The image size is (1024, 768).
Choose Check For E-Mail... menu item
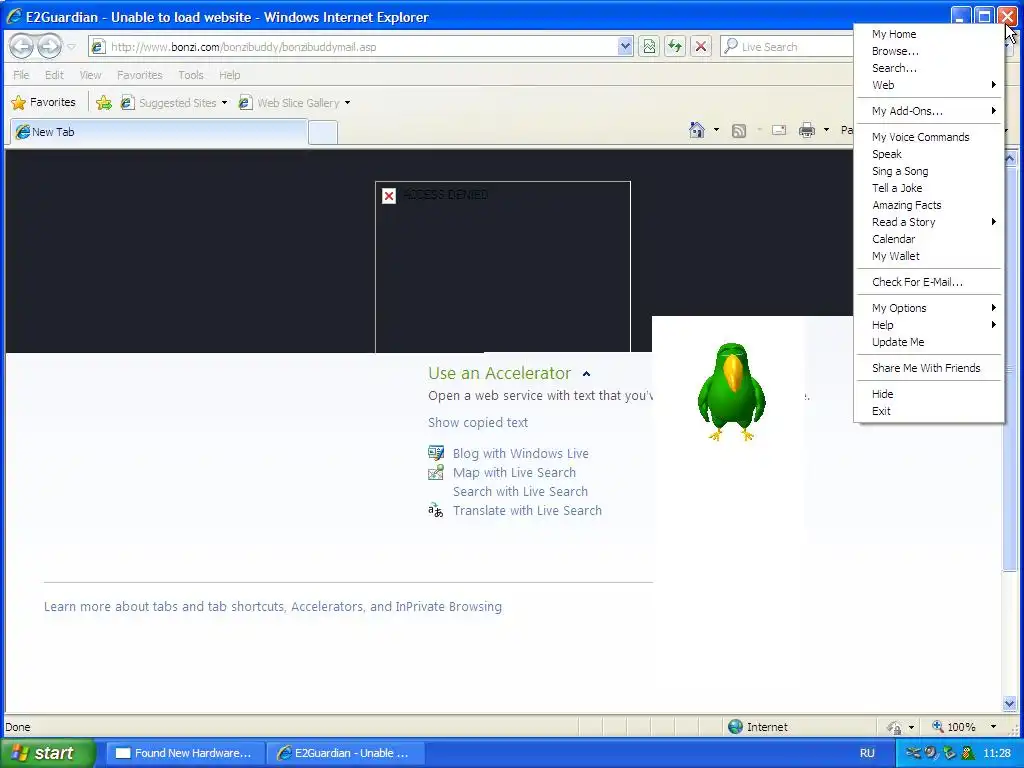[x=928, y=282]
